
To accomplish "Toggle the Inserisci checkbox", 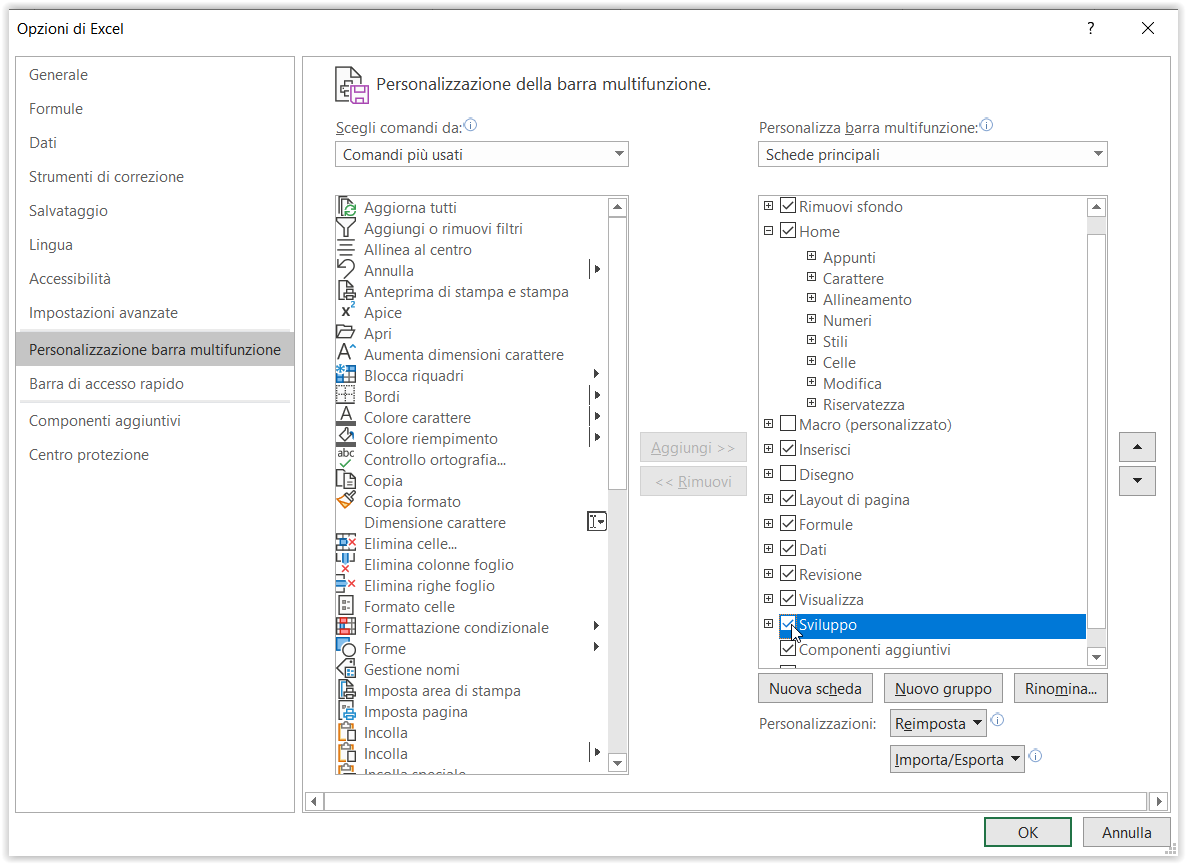I will coord(788,449).
